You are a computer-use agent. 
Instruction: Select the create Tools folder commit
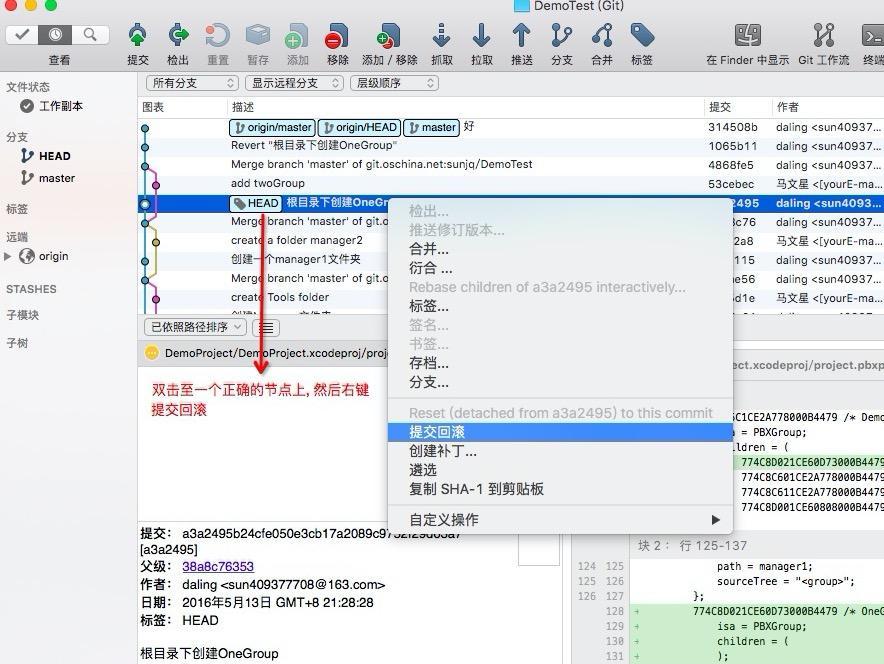(280, 298)
